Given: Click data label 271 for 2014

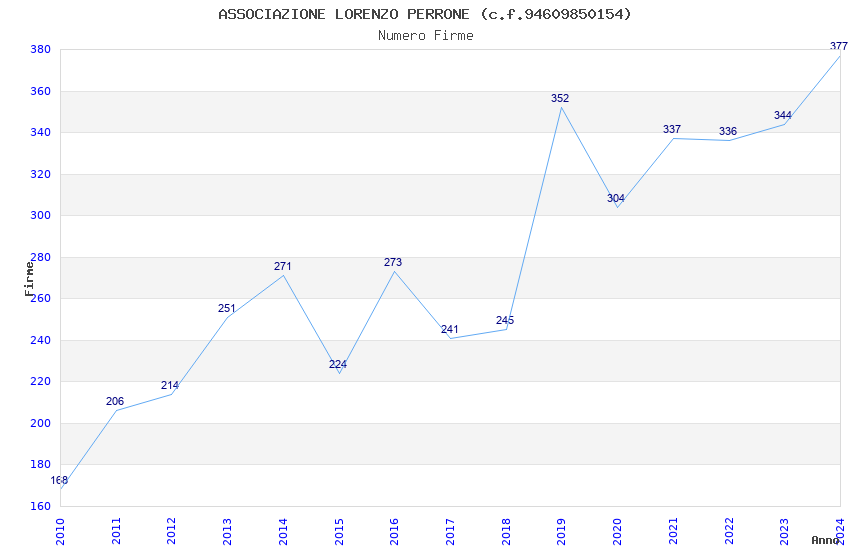Looking at the screenshot, I should 282,266.
